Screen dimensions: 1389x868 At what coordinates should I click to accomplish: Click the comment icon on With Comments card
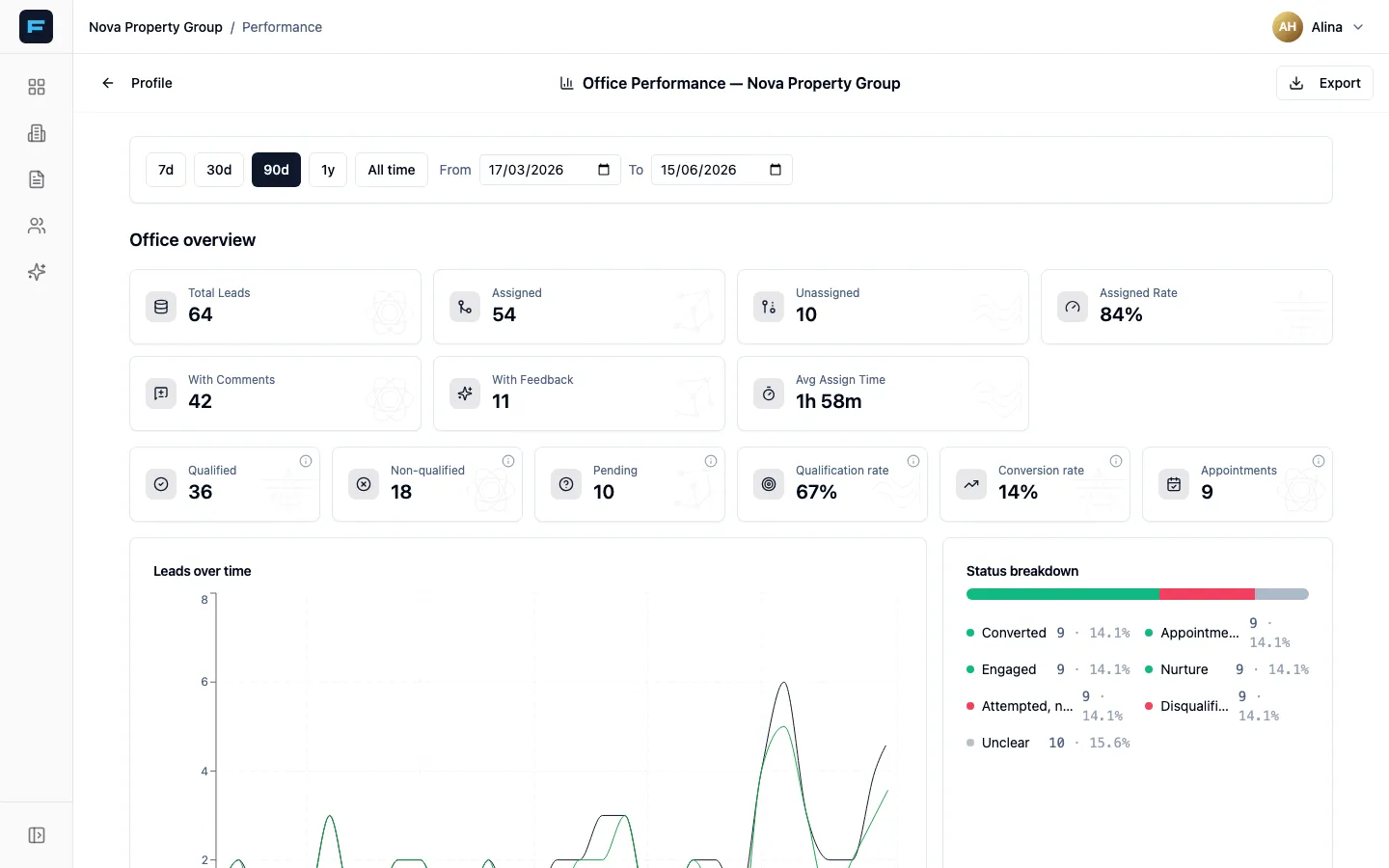[x=161, y=393]
